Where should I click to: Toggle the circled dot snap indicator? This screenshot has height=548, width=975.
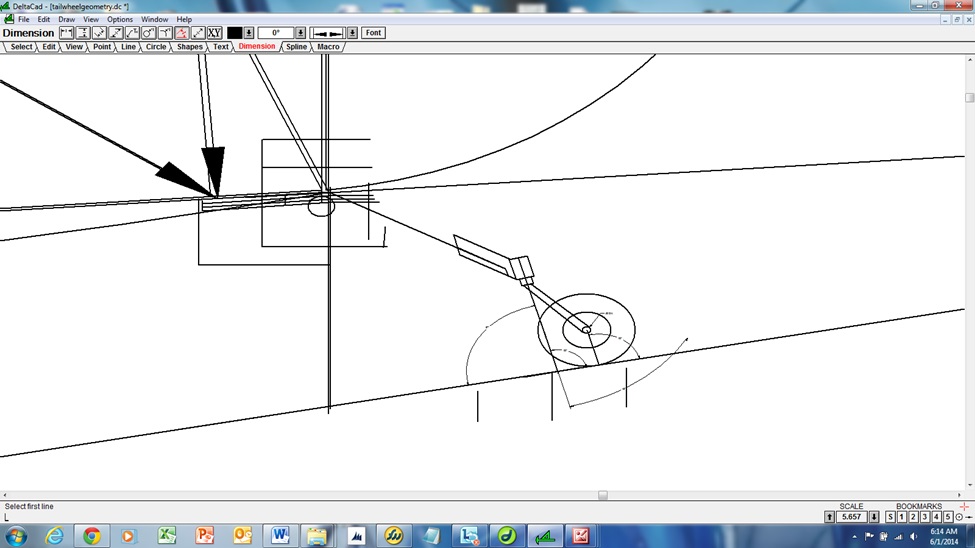pyautogui.click(x=960, y=517)
